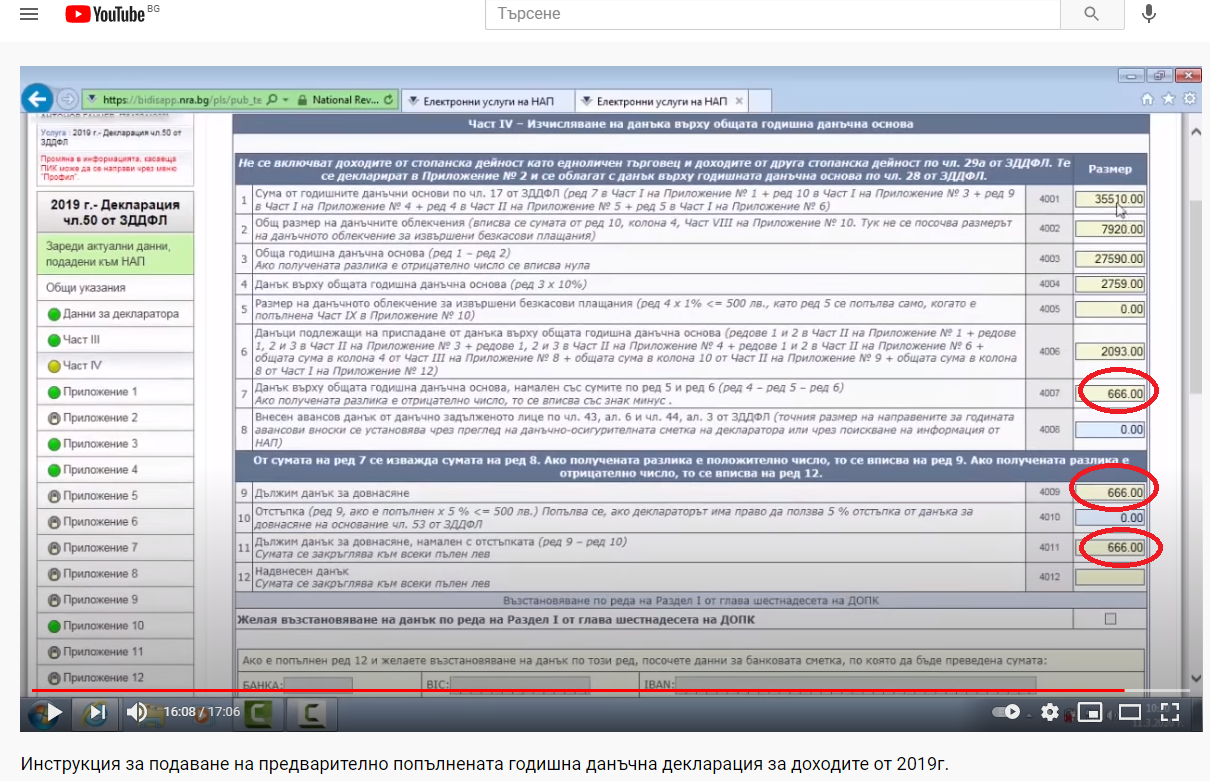
Task: Click the 16:08 / 17:06 time display
Action: tap(203, 714)
